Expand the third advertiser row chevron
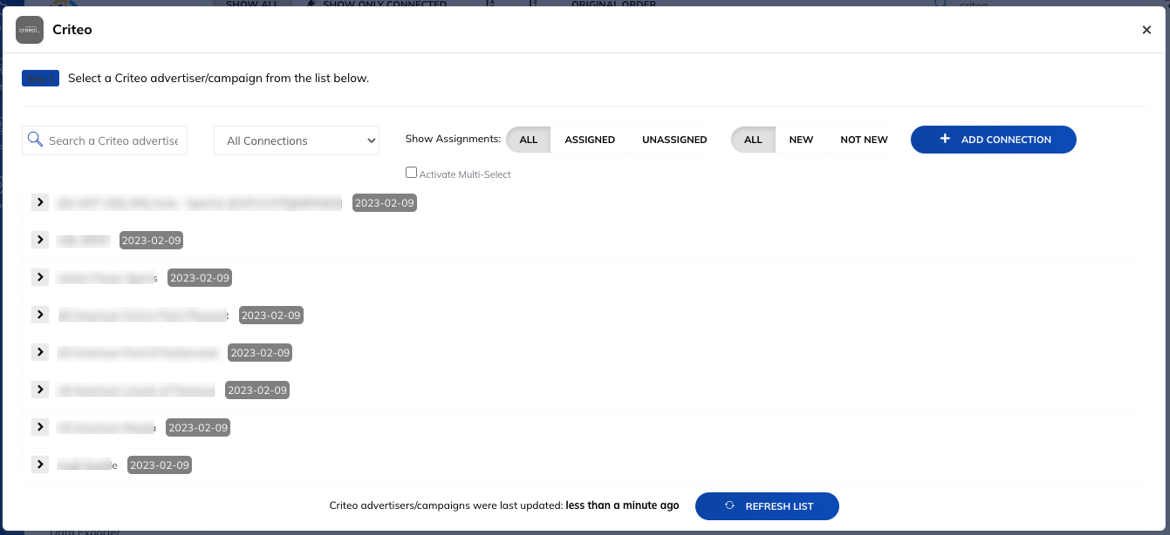The height and width of the screenshot is (535, 1170). coord(40,277)
